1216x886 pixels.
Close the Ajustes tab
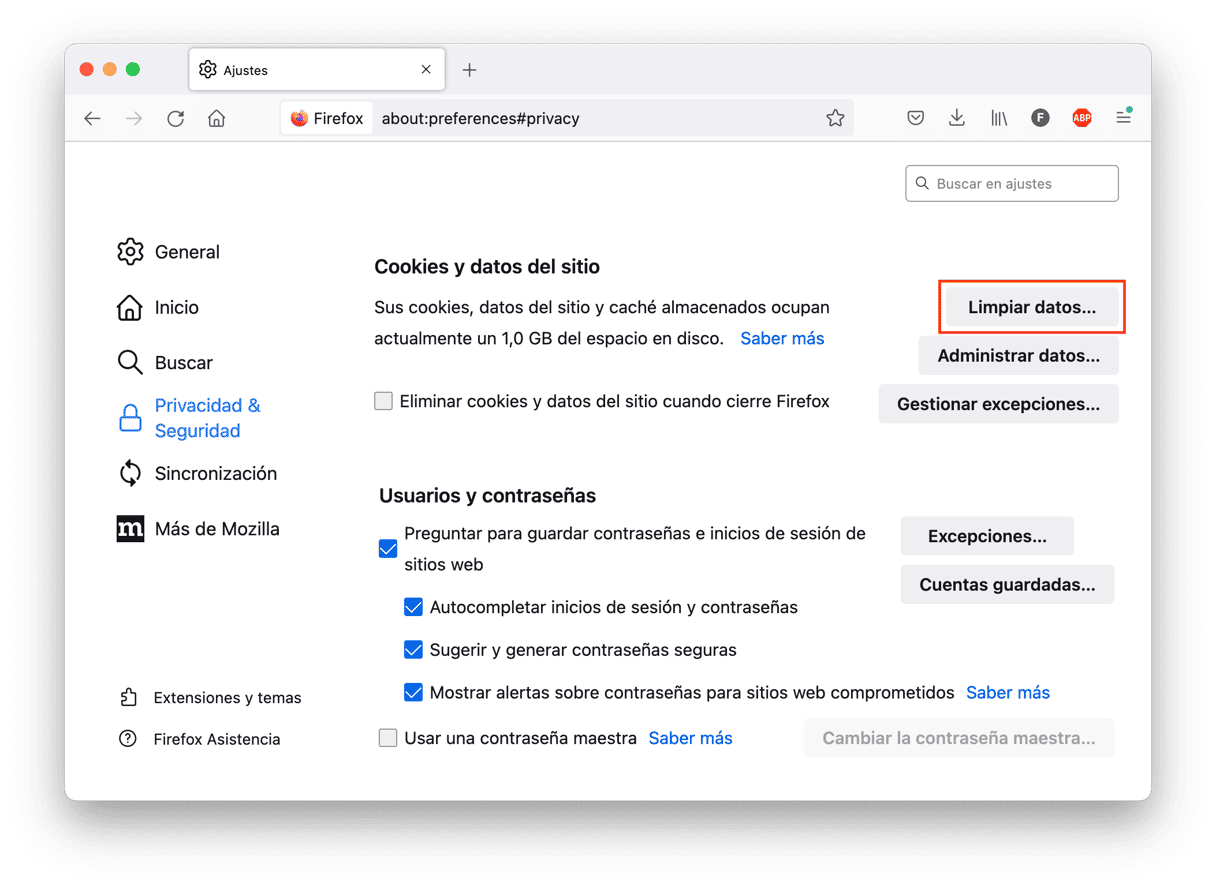pos(426,70)
